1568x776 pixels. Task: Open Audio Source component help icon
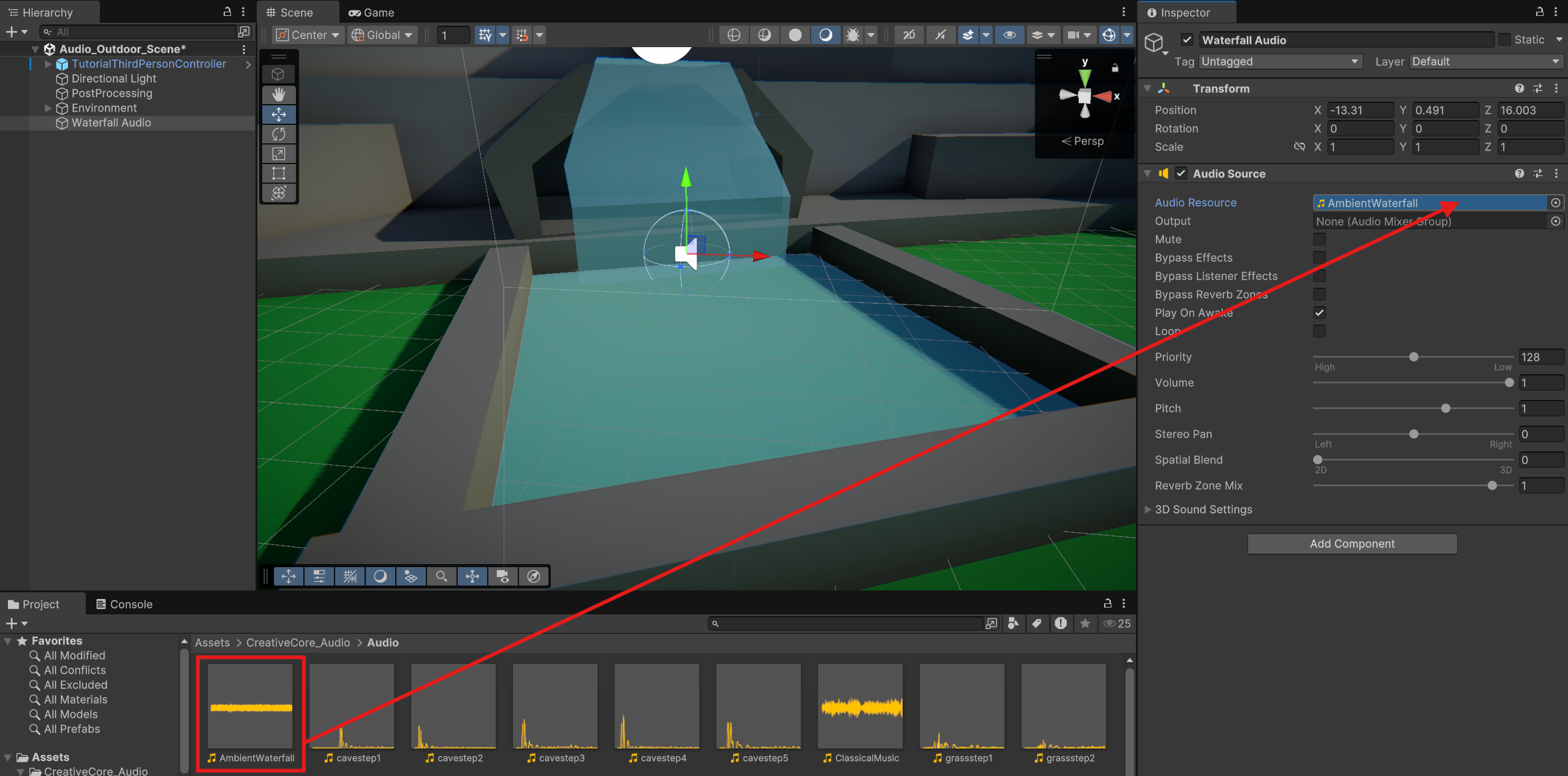[1519, 174]
